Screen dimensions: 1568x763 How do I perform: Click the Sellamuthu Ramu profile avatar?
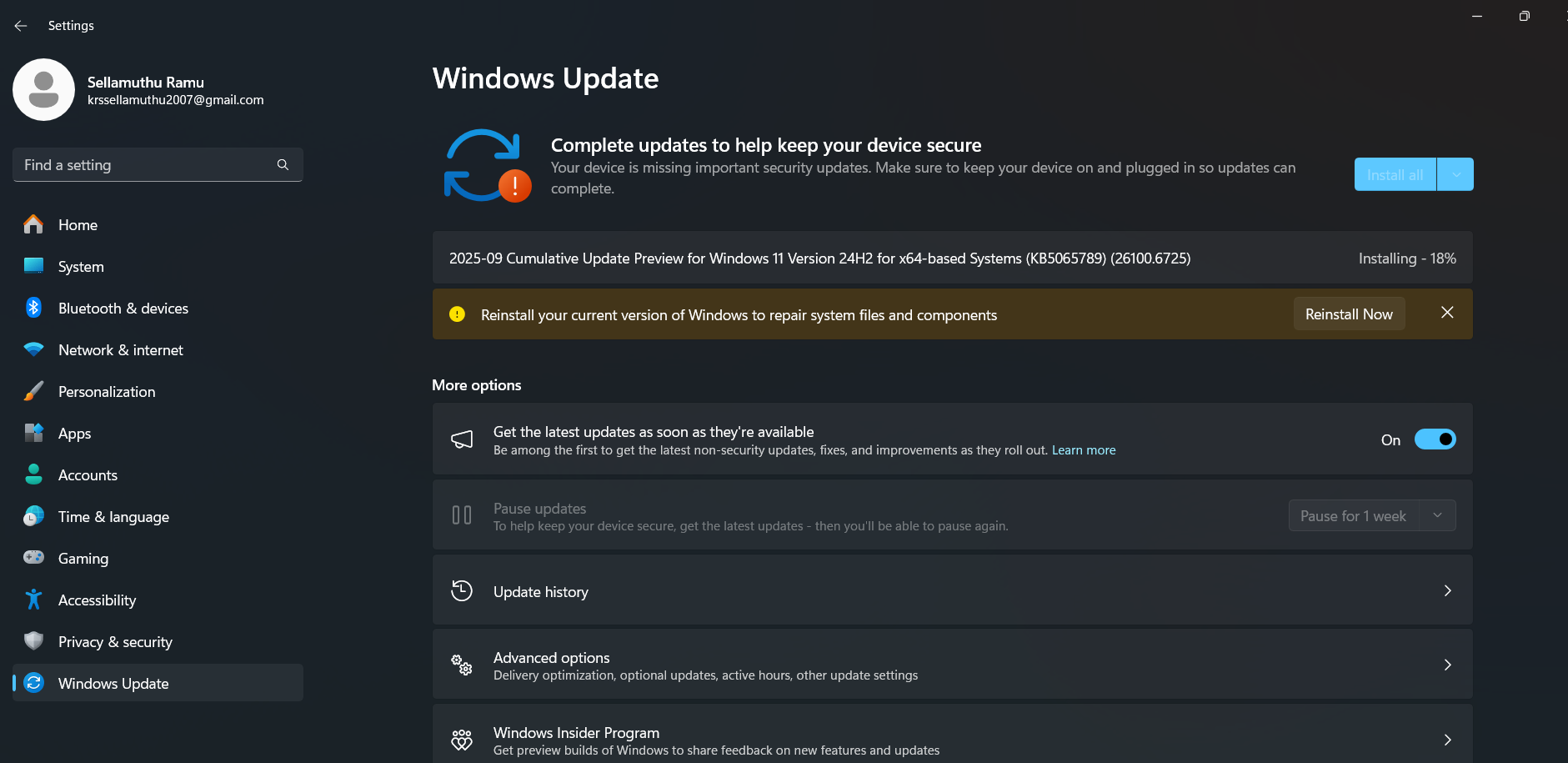coord(43,89)
